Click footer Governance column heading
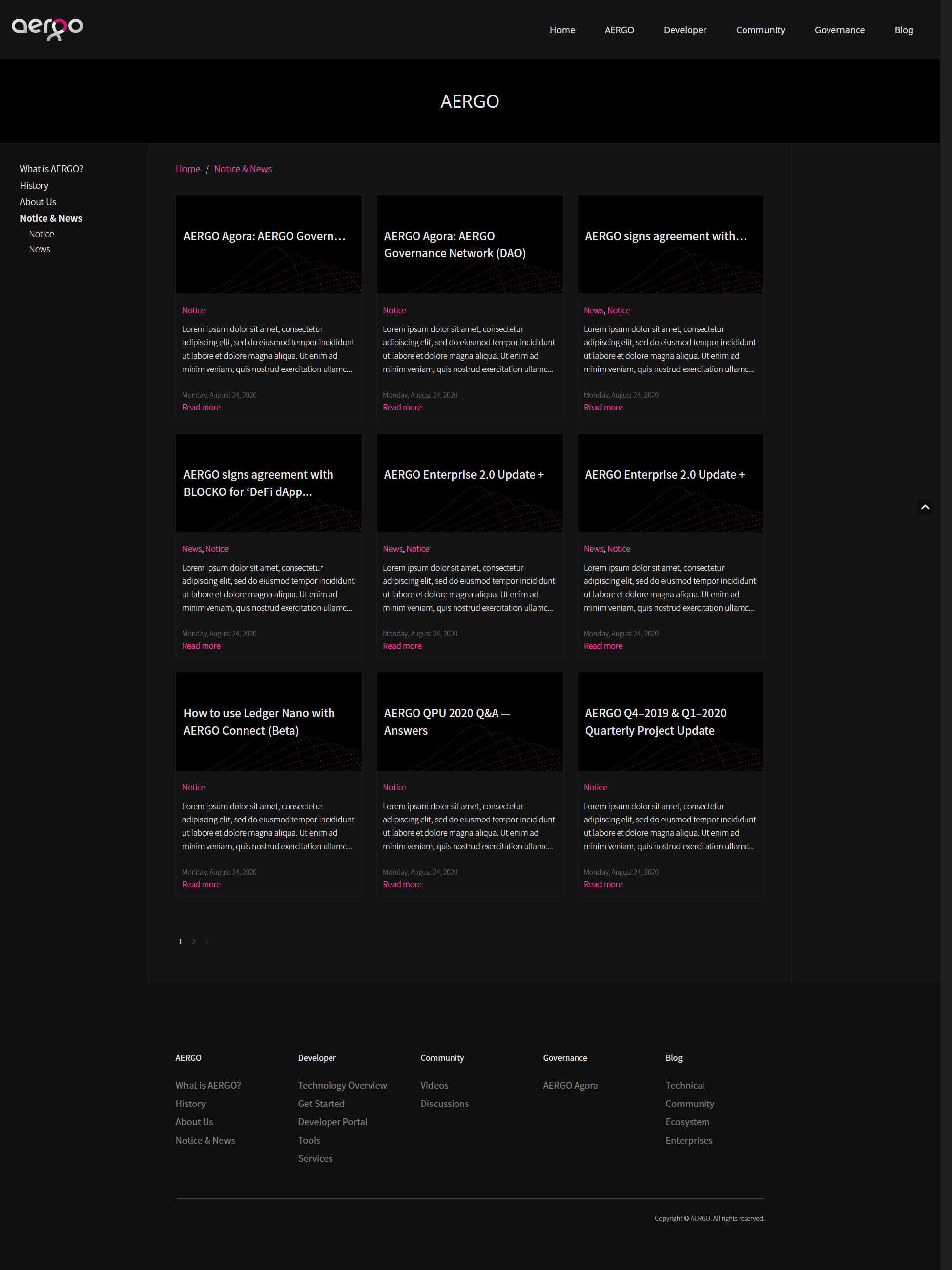Image resolution: width=952 pixels, height=1270 pixels. tap(565, 1058)
